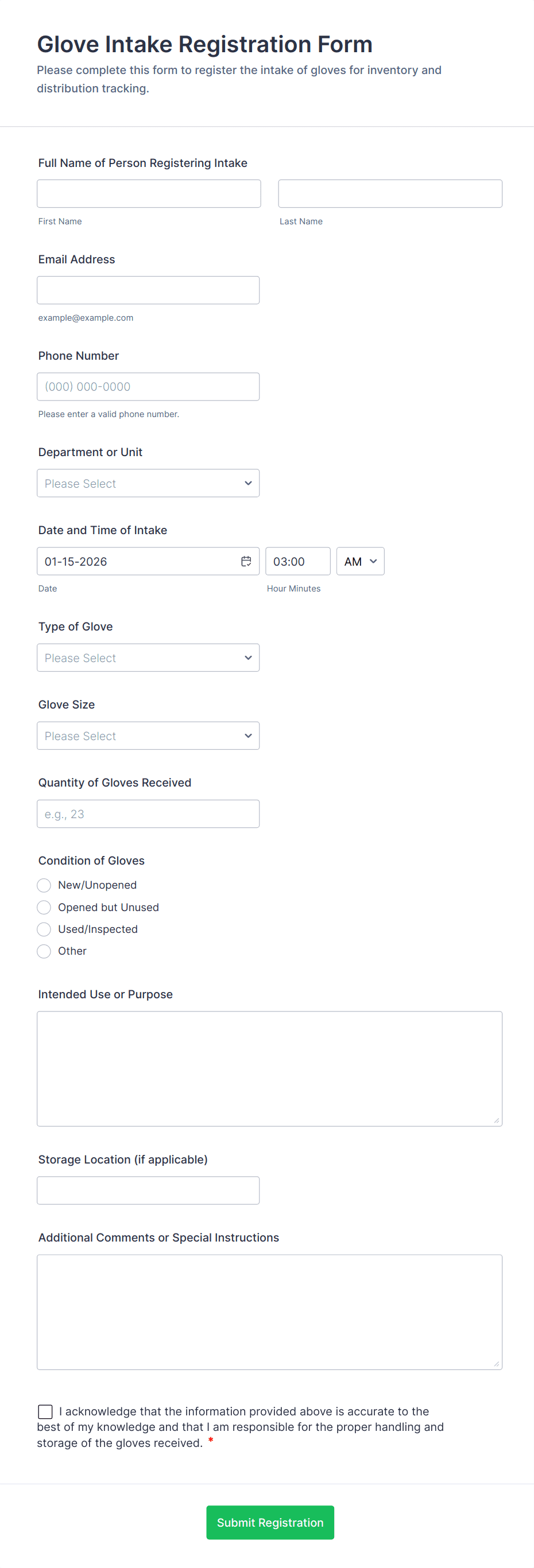Open the AM/PM selector

(x=359, y=561)
